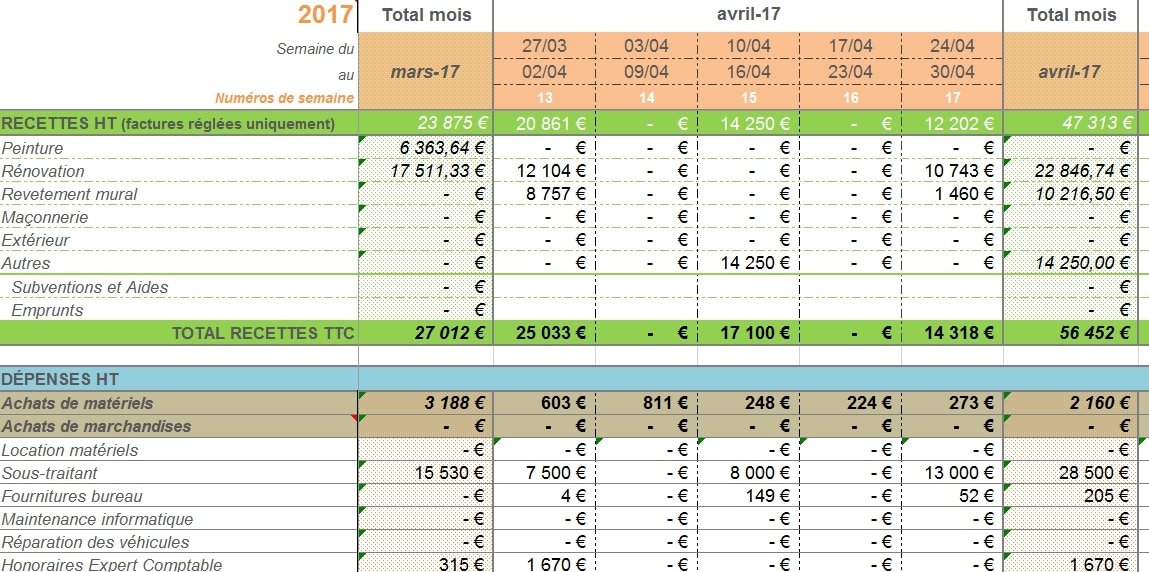Click the orange 2017 year cell
The width and height of the screenshot is (1149, 572).
pos(325,15)
